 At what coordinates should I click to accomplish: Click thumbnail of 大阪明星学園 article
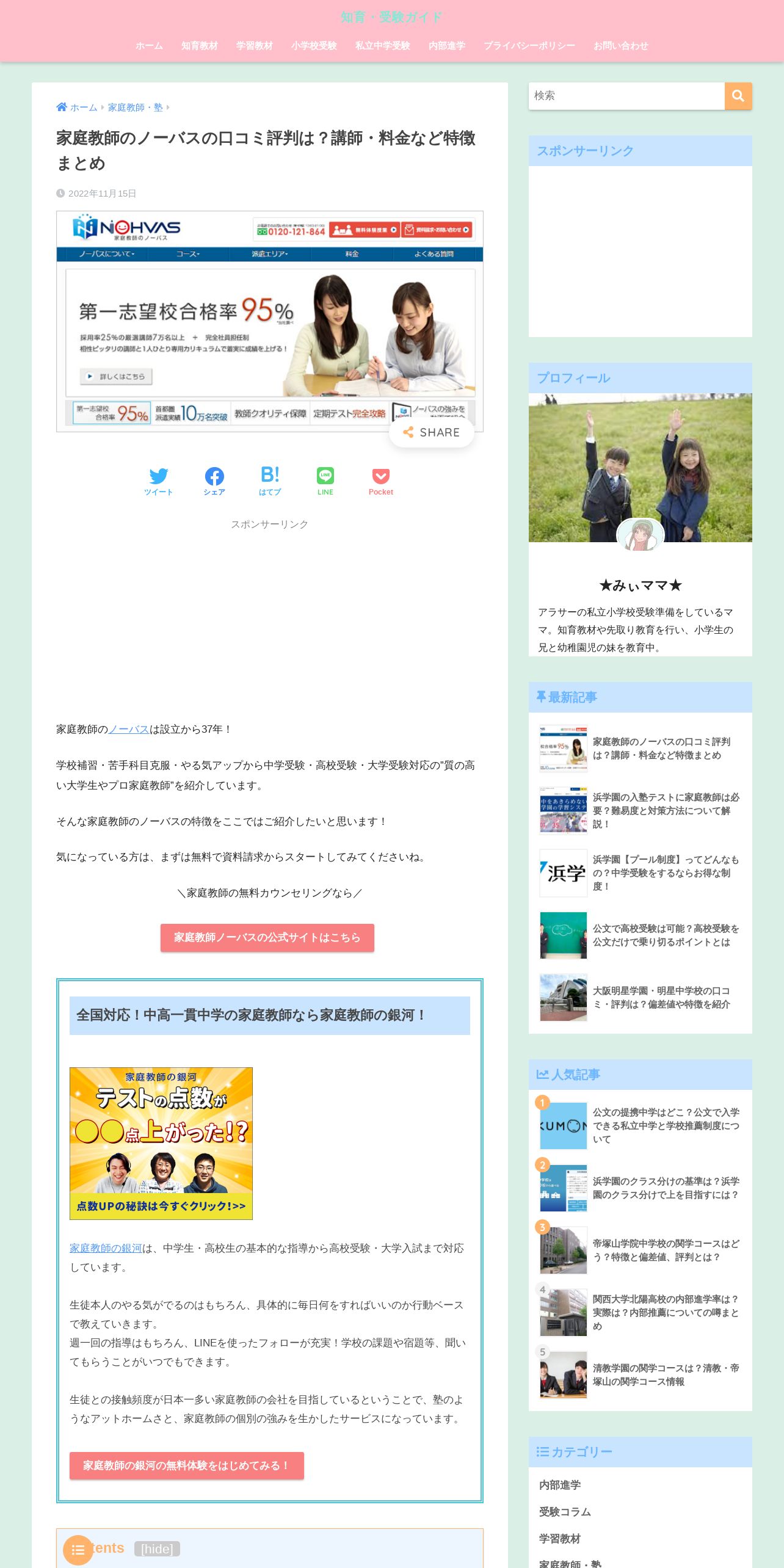[x=564, y=998]
